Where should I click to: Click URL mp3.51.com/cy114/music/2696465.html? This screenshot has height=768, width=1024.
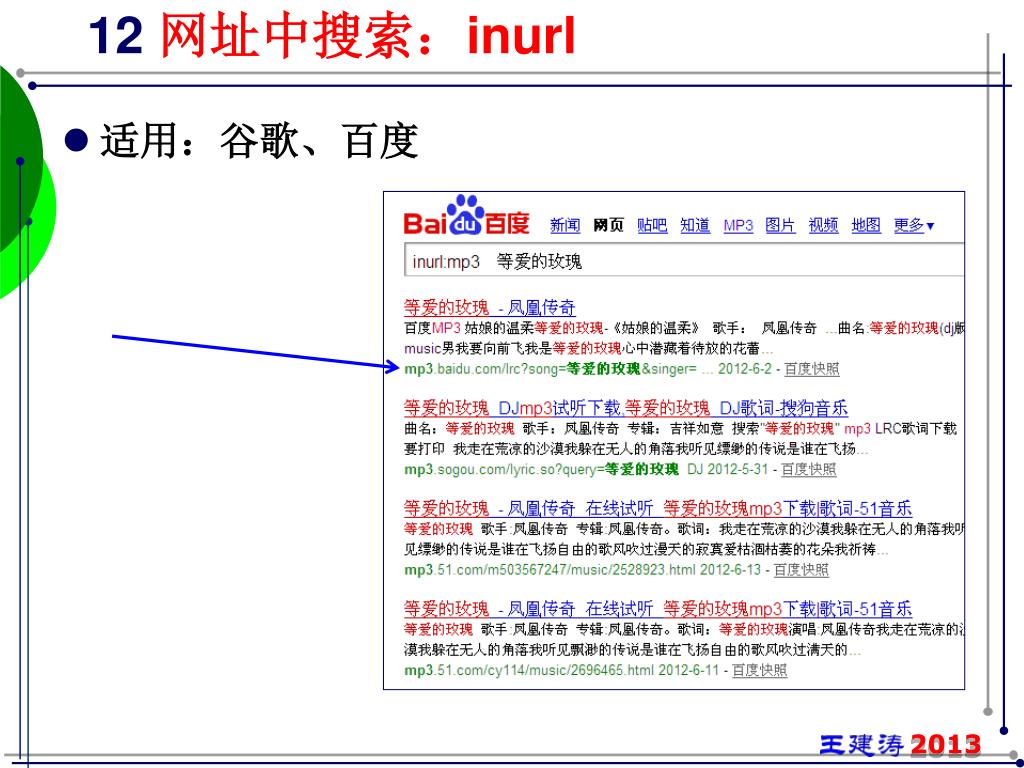click(x=529, y=671)
